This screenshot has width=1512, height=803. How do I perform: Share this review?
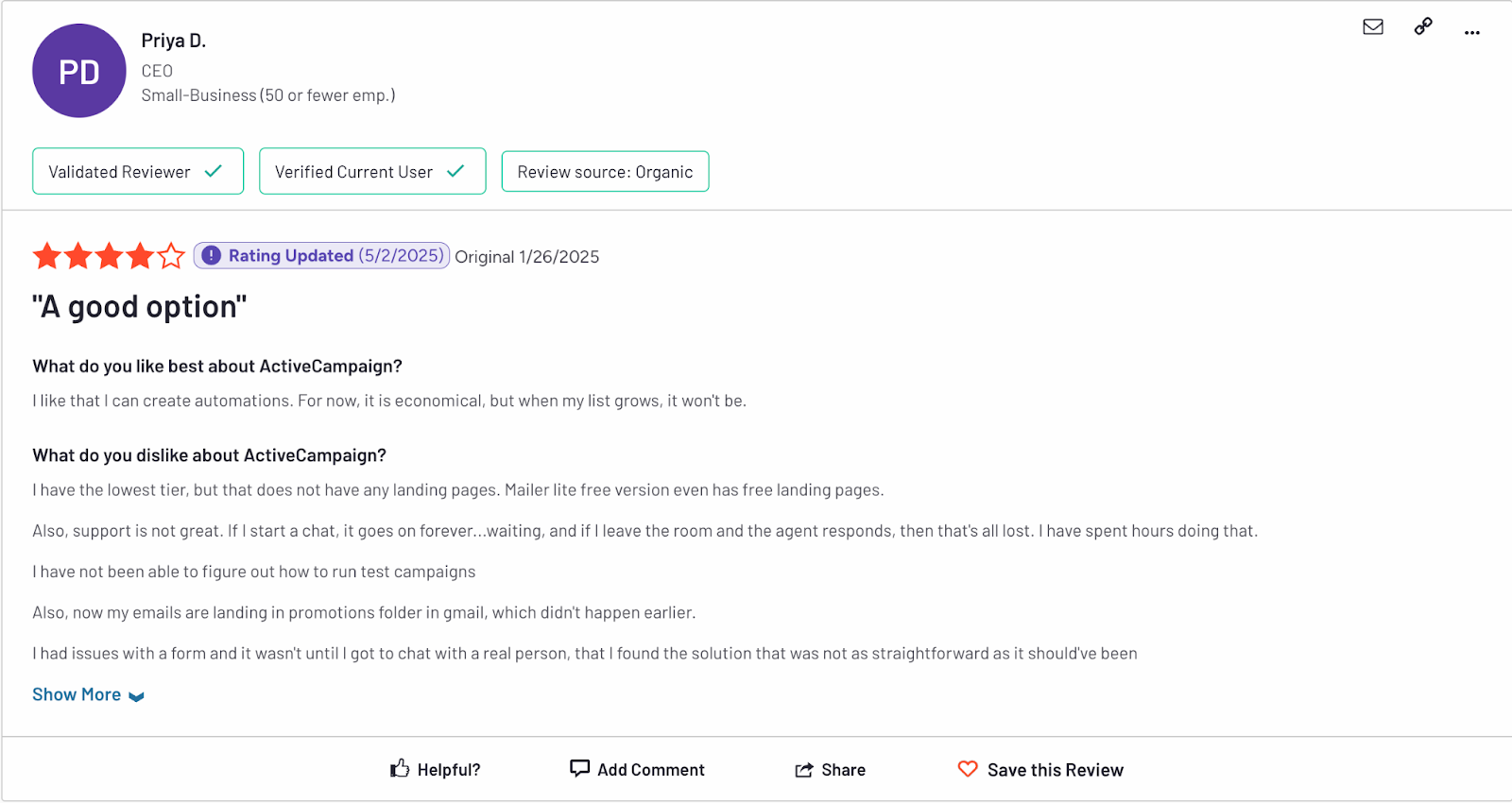point(830,770)
